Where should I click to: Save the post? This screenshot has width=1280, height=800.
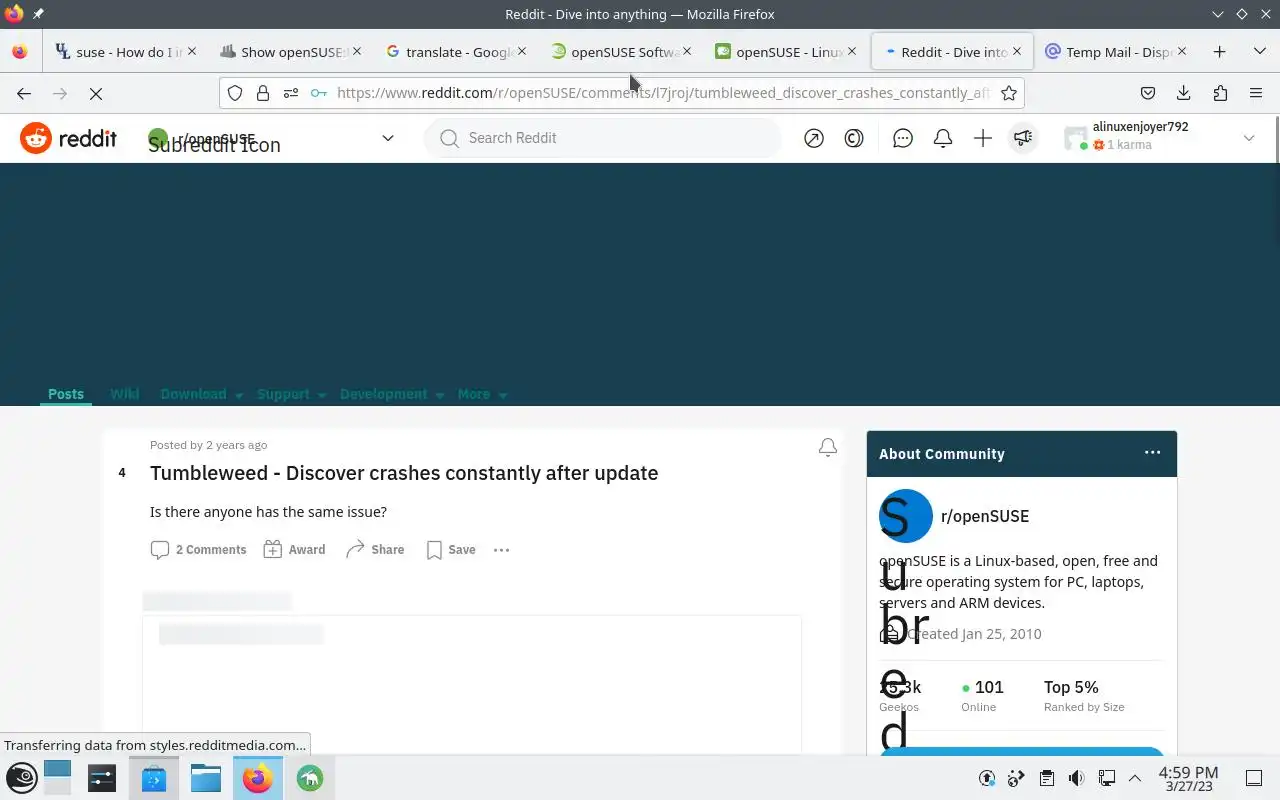click(x=451, y=550)
